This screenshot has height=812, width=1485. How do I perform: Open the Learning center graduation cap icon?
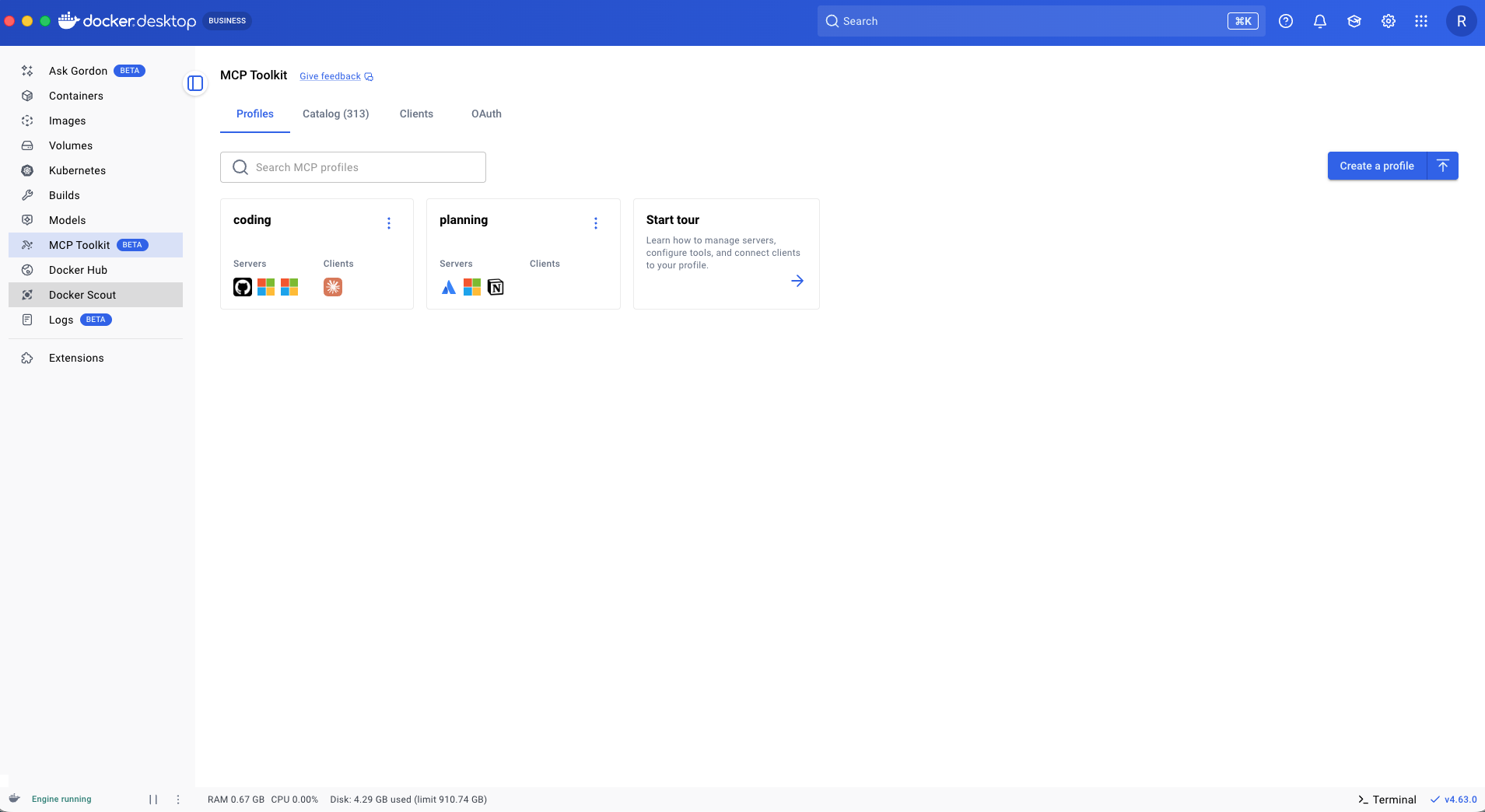coord(1354,21)
